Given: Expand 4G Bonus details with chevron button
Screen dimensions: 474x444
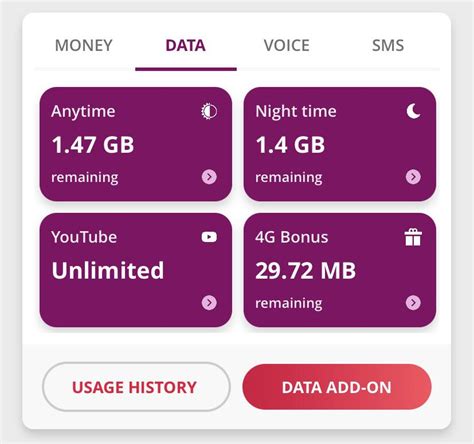Looking at the screenshot, I should (x=413, y=303).
